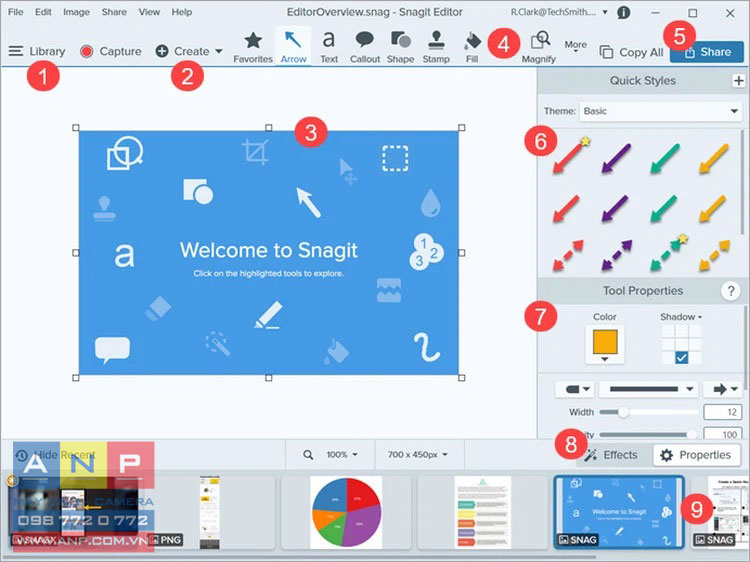Toggle Hide Recent tray
Image resolution: width=750 pixels, height=562 pixels.
[54, 455]
